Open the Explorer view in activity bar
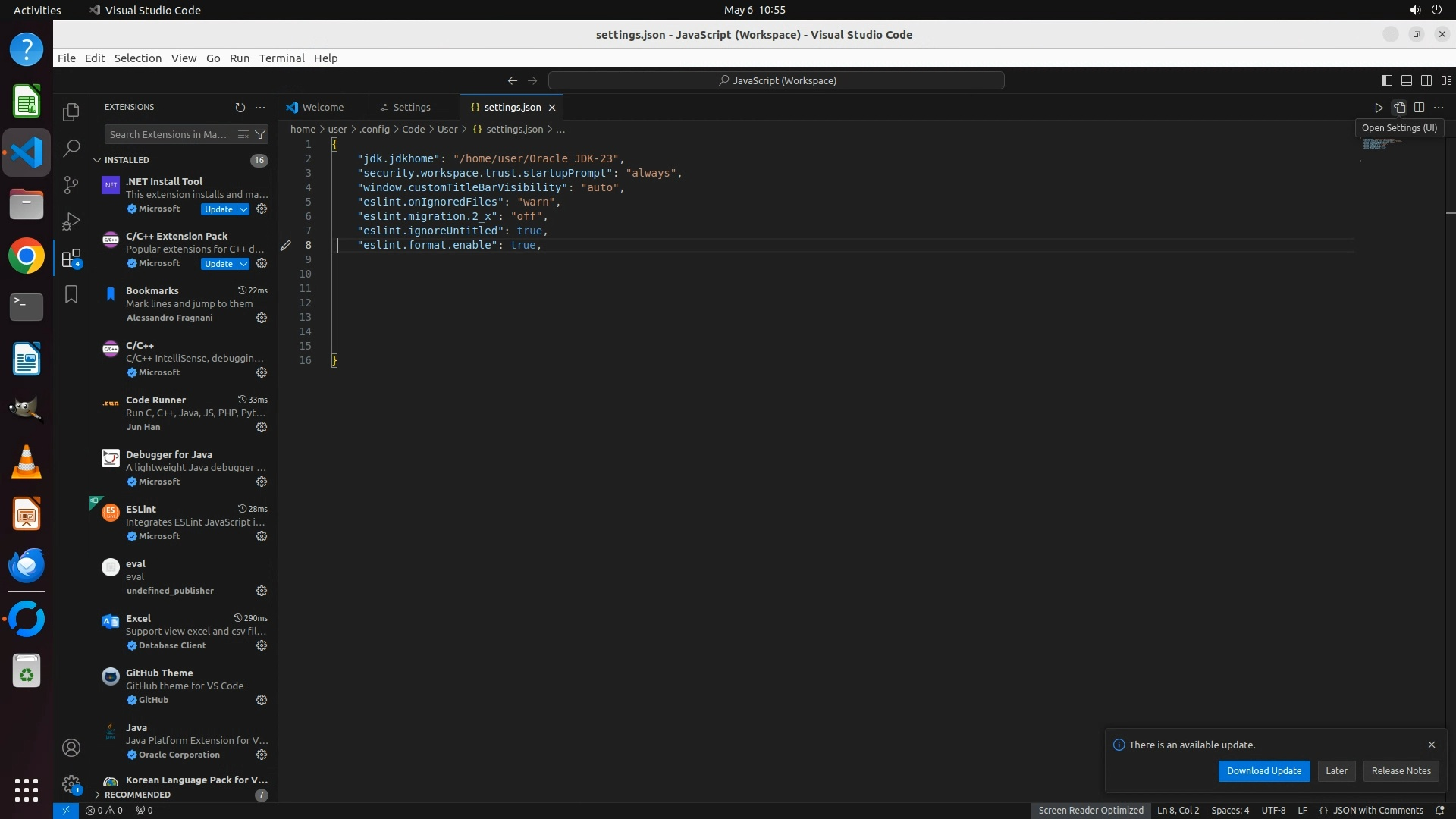 [71, 112]
